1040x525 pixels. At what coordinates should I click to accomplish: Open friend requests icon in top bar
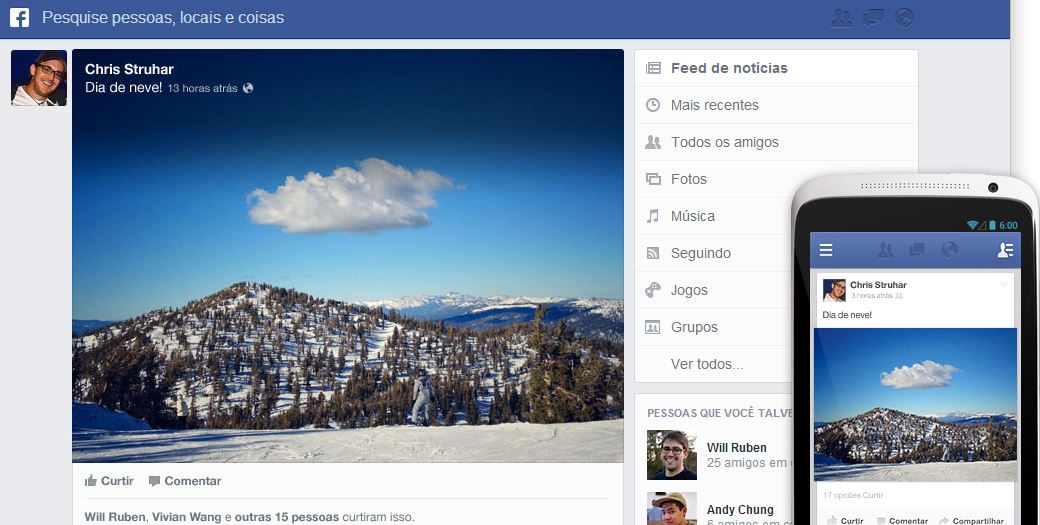click(842, 17)
